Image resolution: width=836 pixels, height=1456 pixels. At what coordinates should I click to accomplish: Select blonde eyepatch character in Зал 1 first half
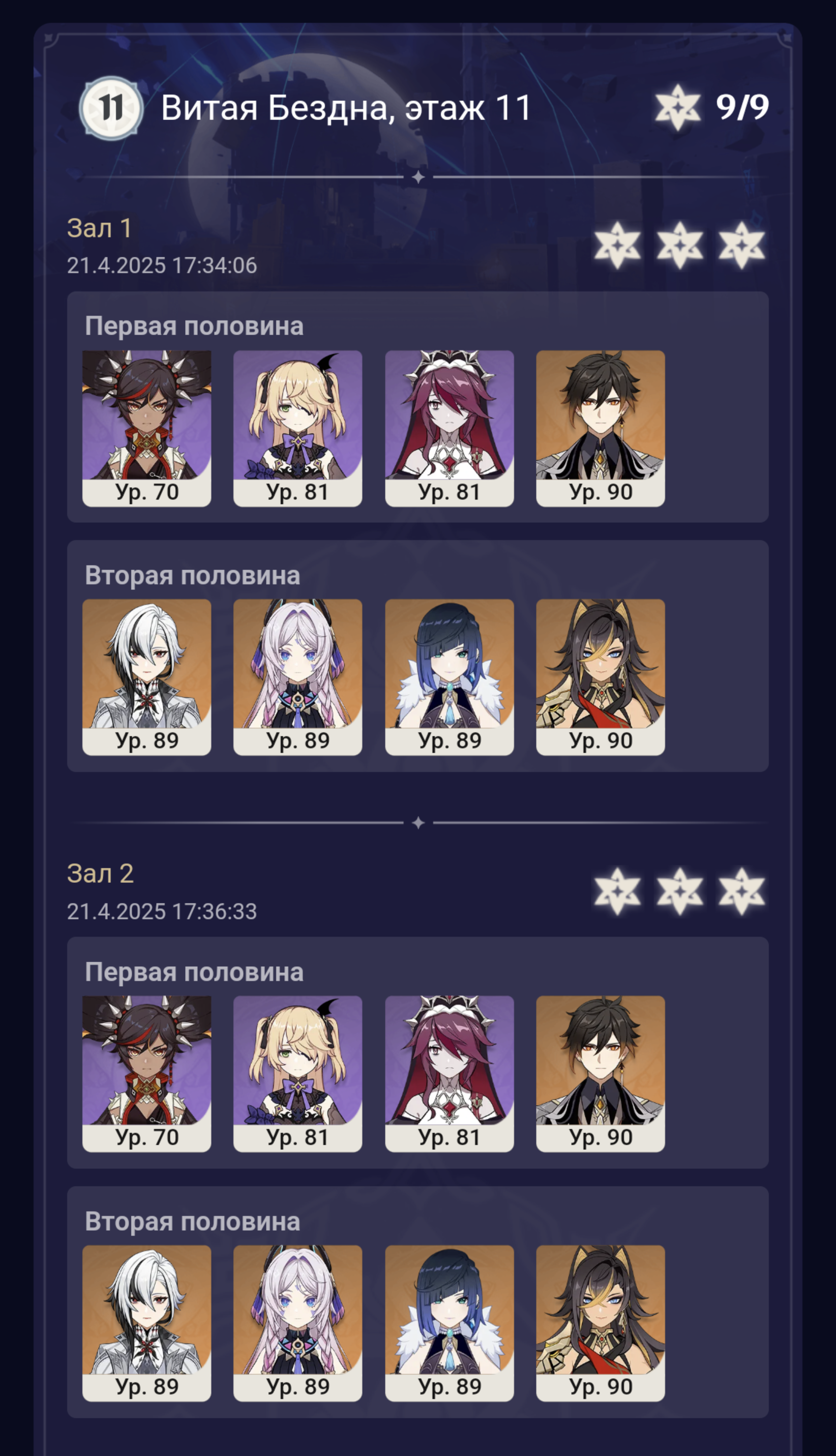click(297, 428)
